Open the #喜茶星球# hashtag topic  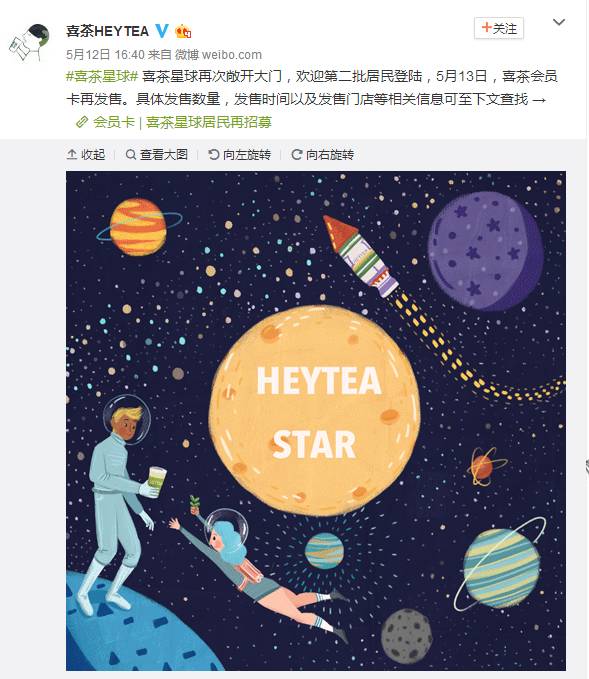(x=102, y=76)
